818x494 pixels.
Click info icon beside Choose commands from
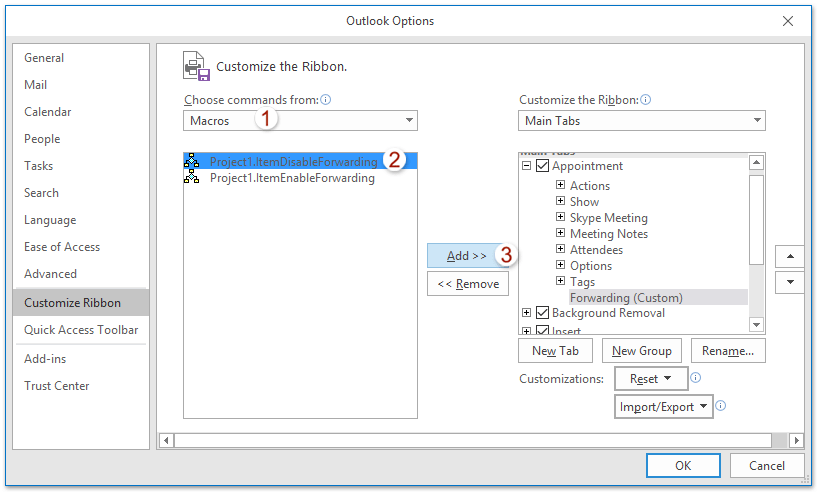click(x=325, y=100)
